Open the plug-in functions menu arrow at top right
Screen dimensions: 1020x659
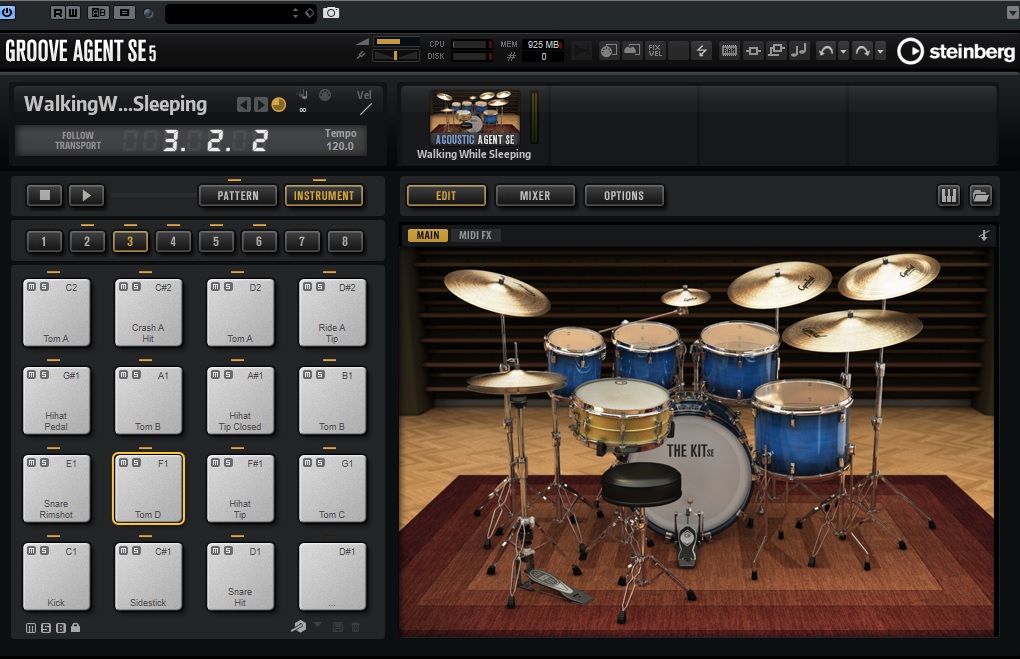coord(1012,13)
